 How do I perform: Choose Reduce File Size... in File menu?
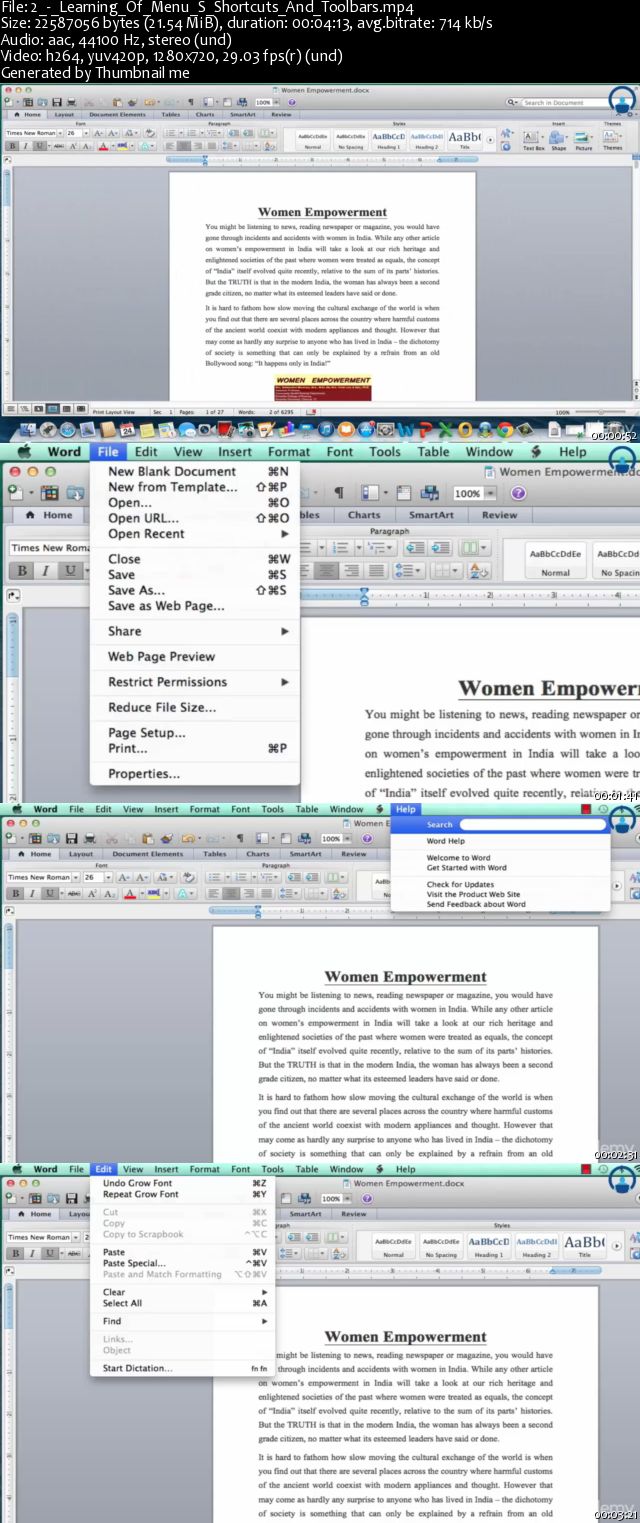pos(196,707)
